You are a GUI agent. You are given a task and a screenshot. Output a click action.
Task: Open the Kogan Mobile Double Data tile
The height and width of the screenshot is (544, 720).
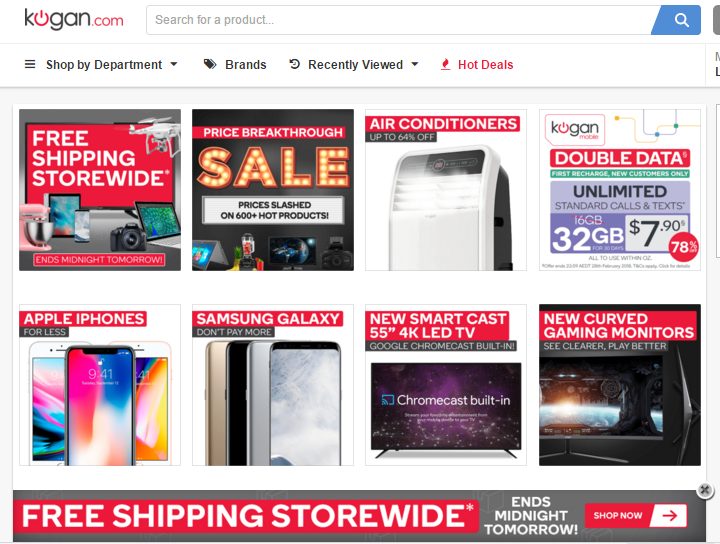(x=620, y=190)
